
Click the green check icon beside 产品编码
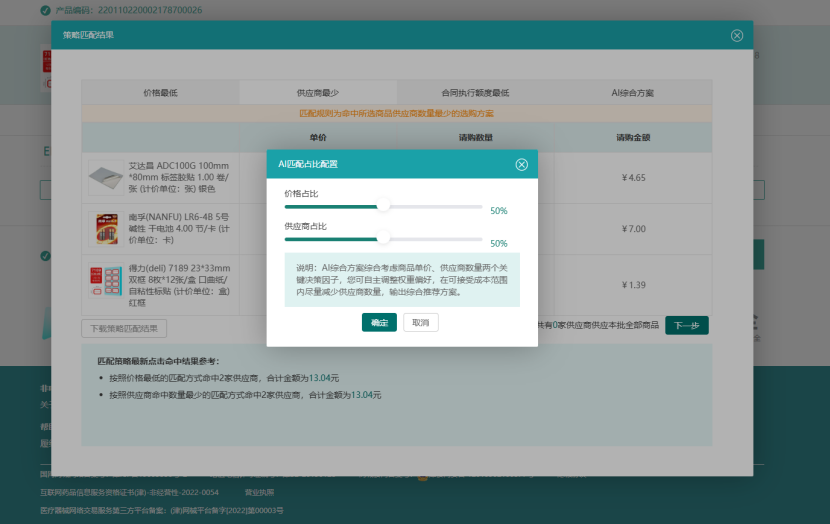(x=45, y=10)
